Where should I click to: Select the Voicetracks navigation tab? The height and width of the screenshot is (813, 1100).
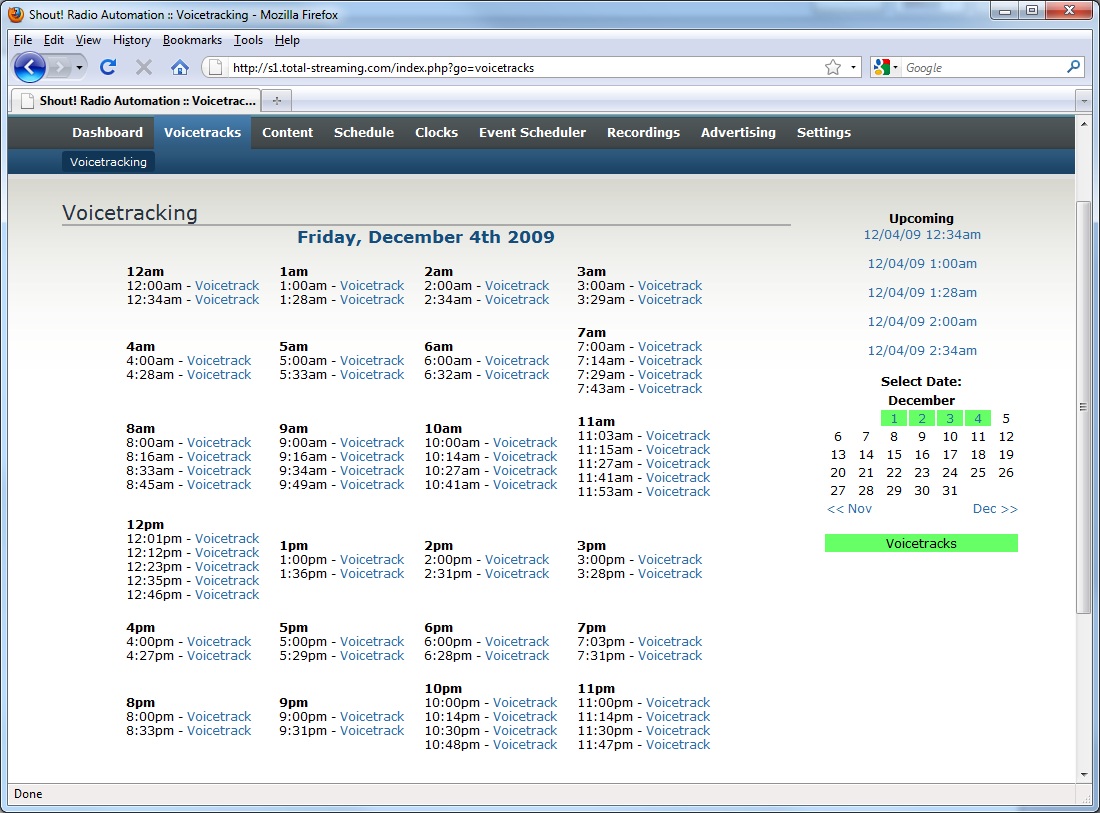(202, 133)
